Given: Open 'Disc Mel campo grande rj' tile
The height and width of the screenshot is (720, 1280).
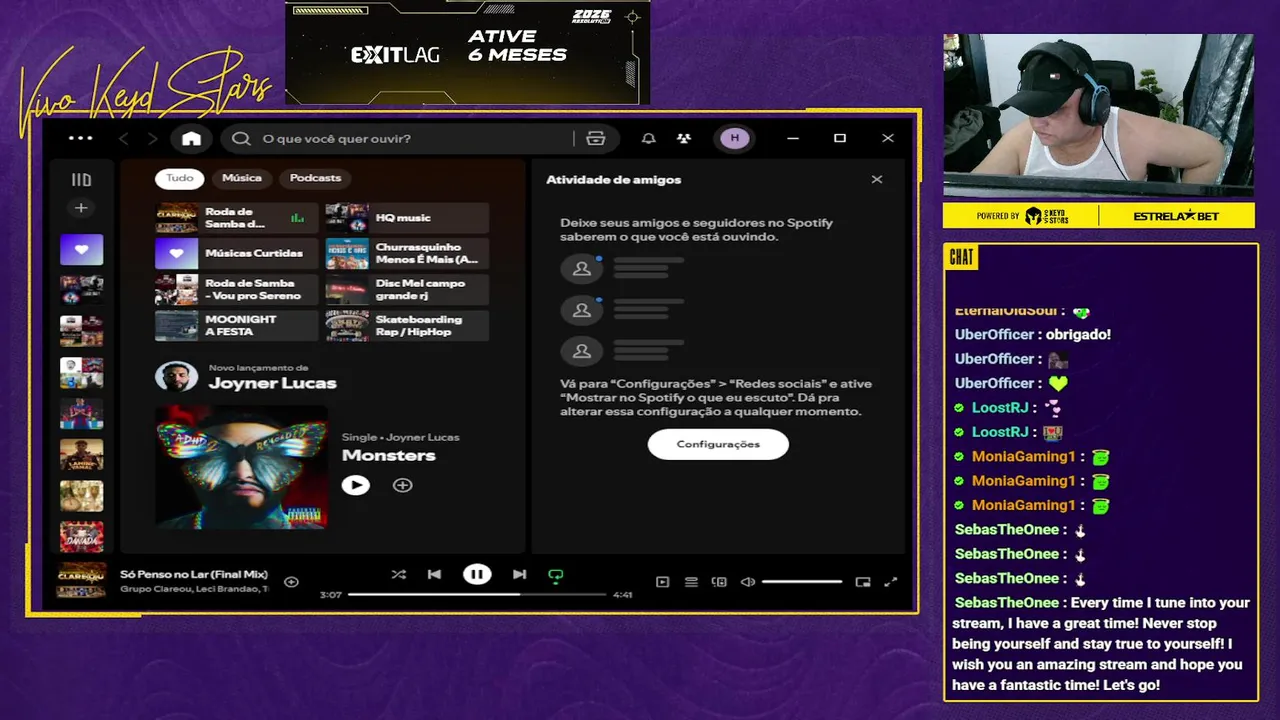Looking at the screenshot, I should (x=407, y=290).
